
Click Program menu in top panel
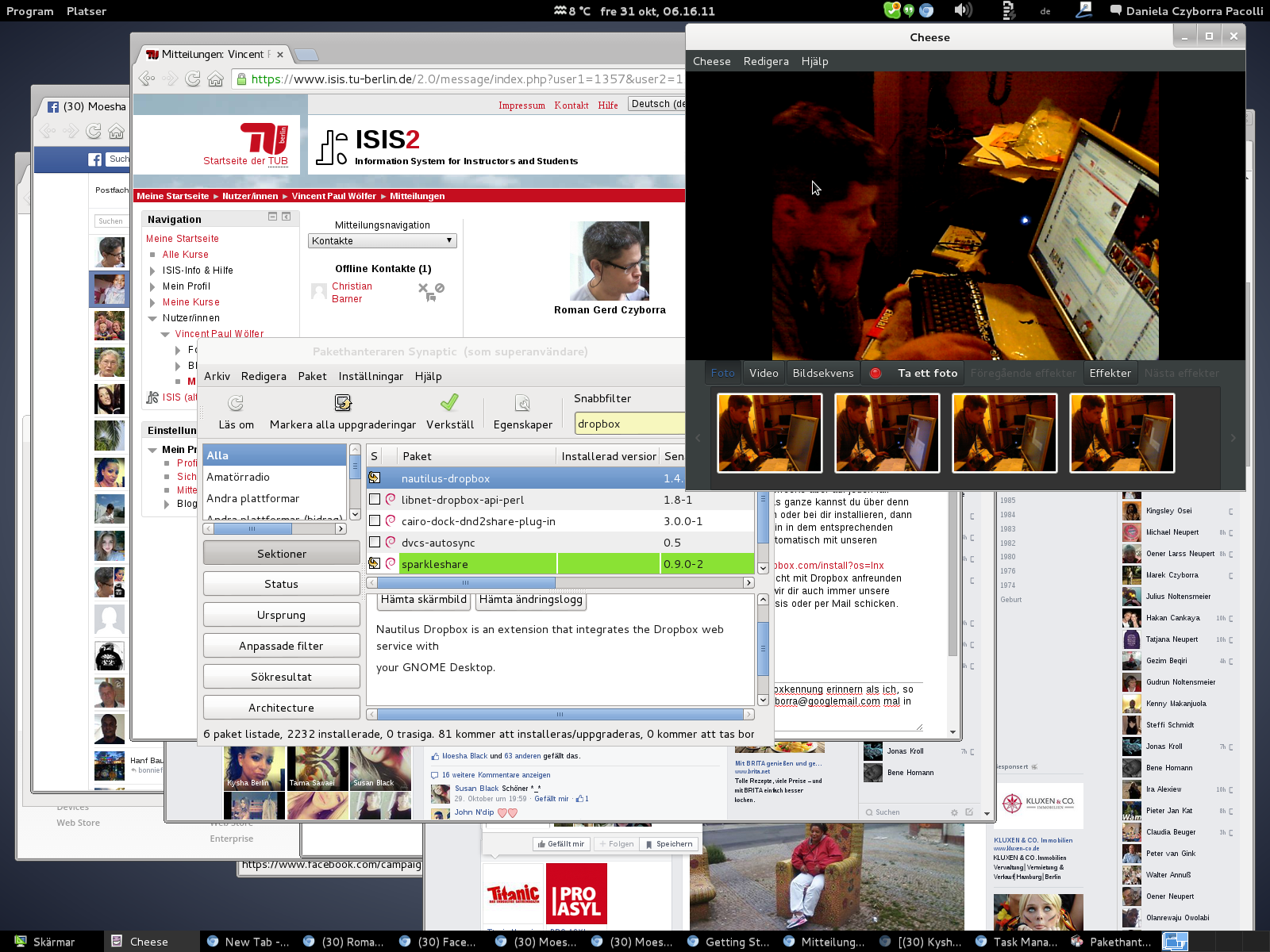point(30,11)
